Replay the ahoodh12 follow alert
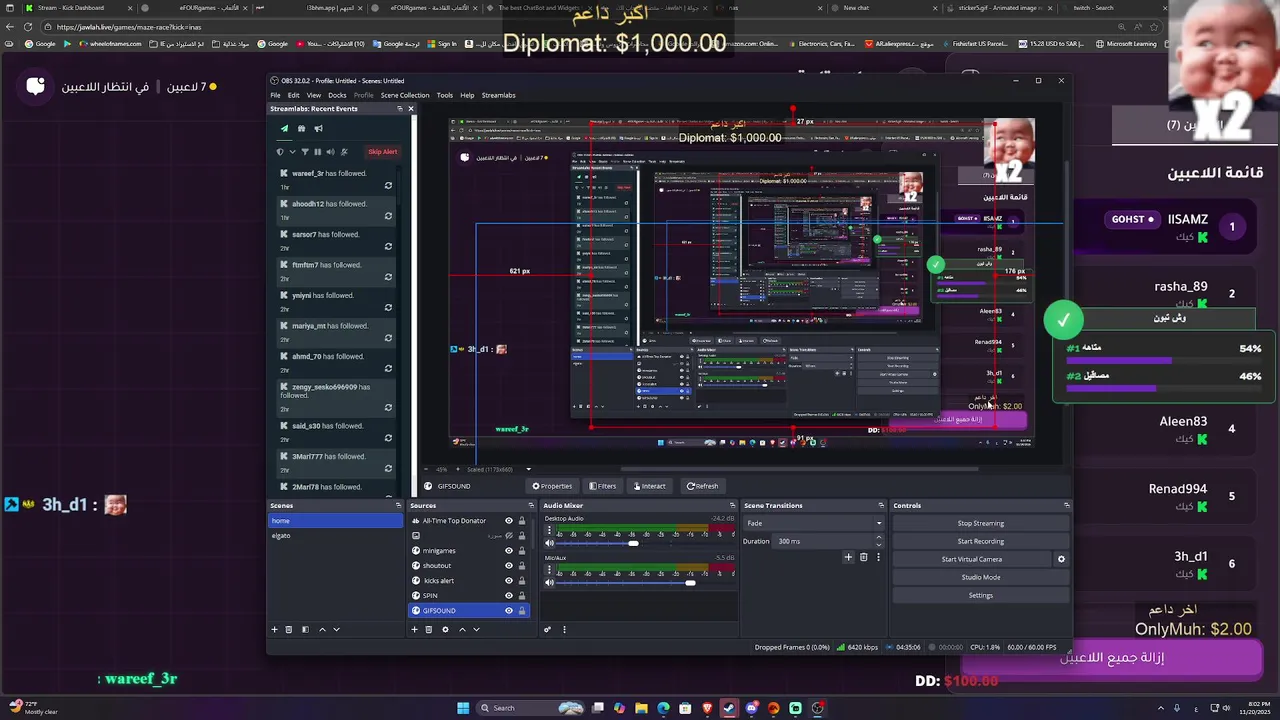 (x=388, y=216)
